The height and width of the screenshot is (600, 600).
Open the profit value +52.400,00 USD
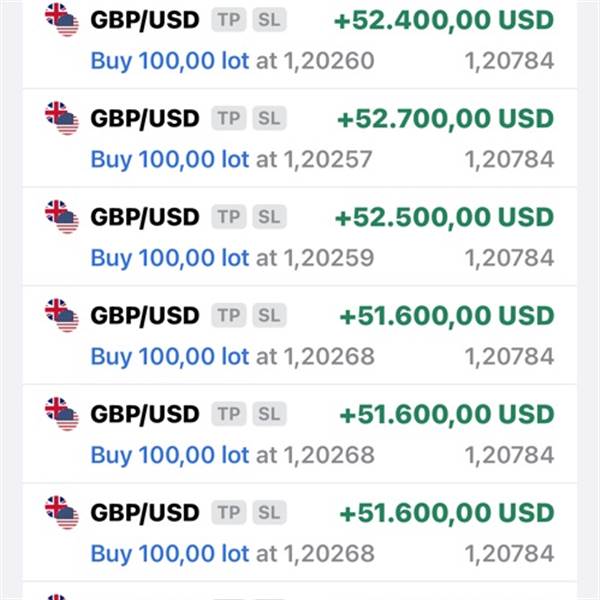pyautogui.click(x=444, y=20)
